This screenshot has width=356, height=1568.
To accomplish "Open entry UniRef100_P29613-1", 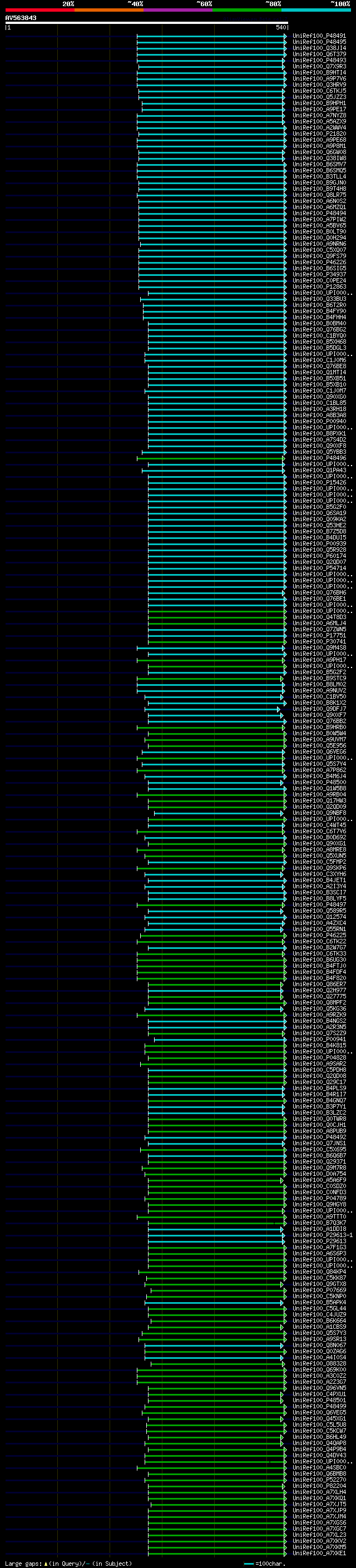I will (x=323, y=1235).
